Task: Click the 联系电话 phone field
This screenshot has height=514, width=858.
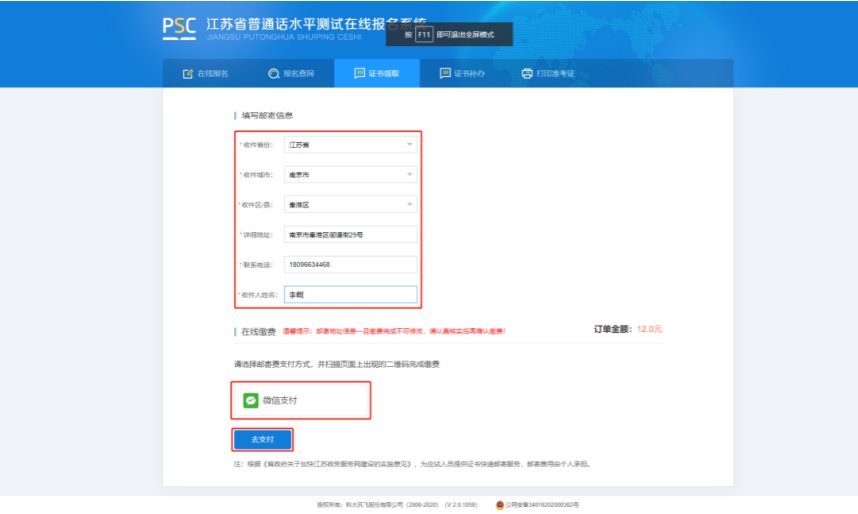Action: coord(351,264)
